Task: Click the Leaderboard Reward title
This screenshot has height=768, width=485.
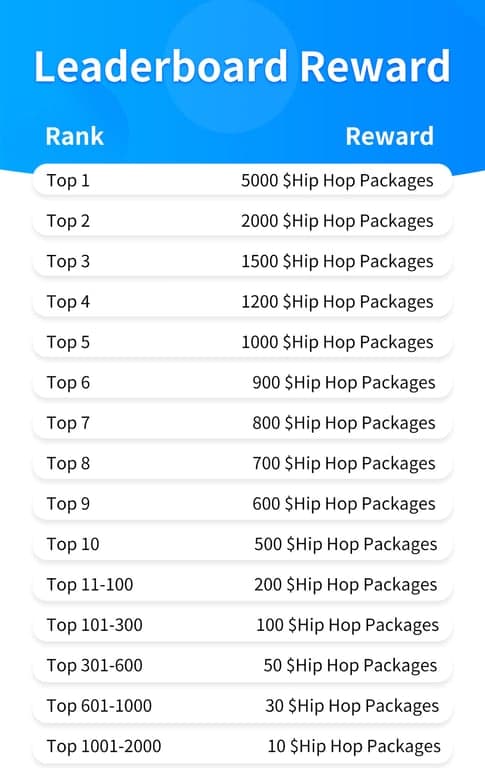Action: (242, 66)
